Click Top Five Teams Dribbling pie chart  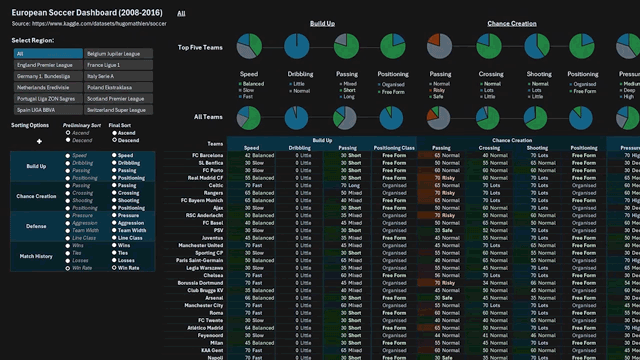click(297, 46)
